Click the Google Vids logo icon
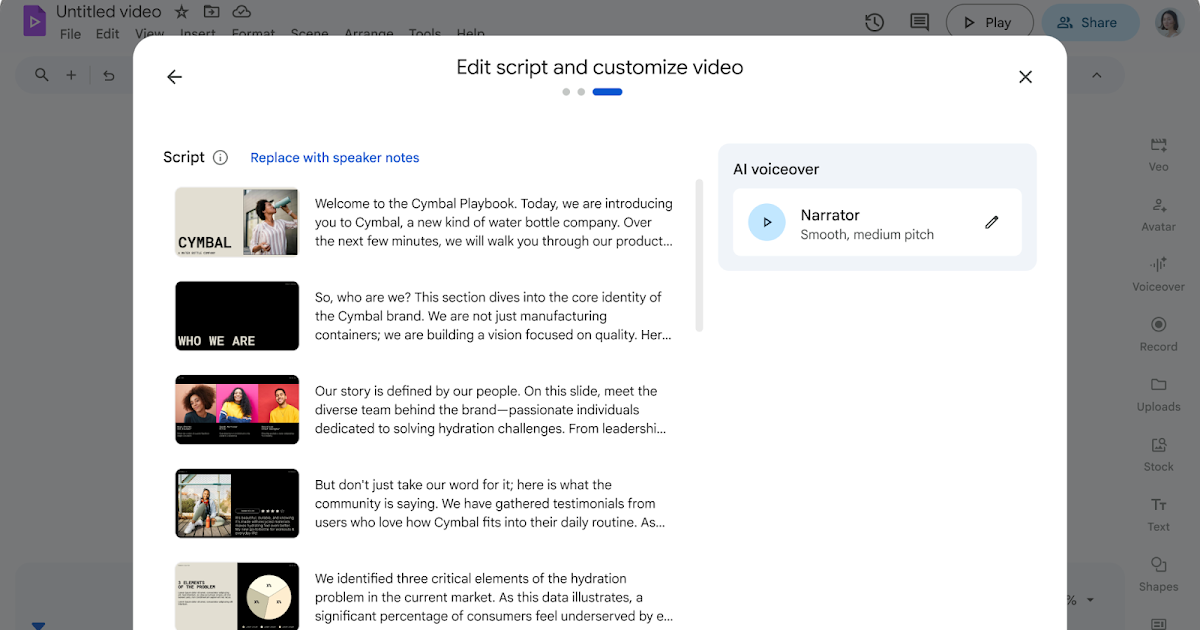Image resolution: width=1200 pixels, height=630 pixels. click(35, 20)
